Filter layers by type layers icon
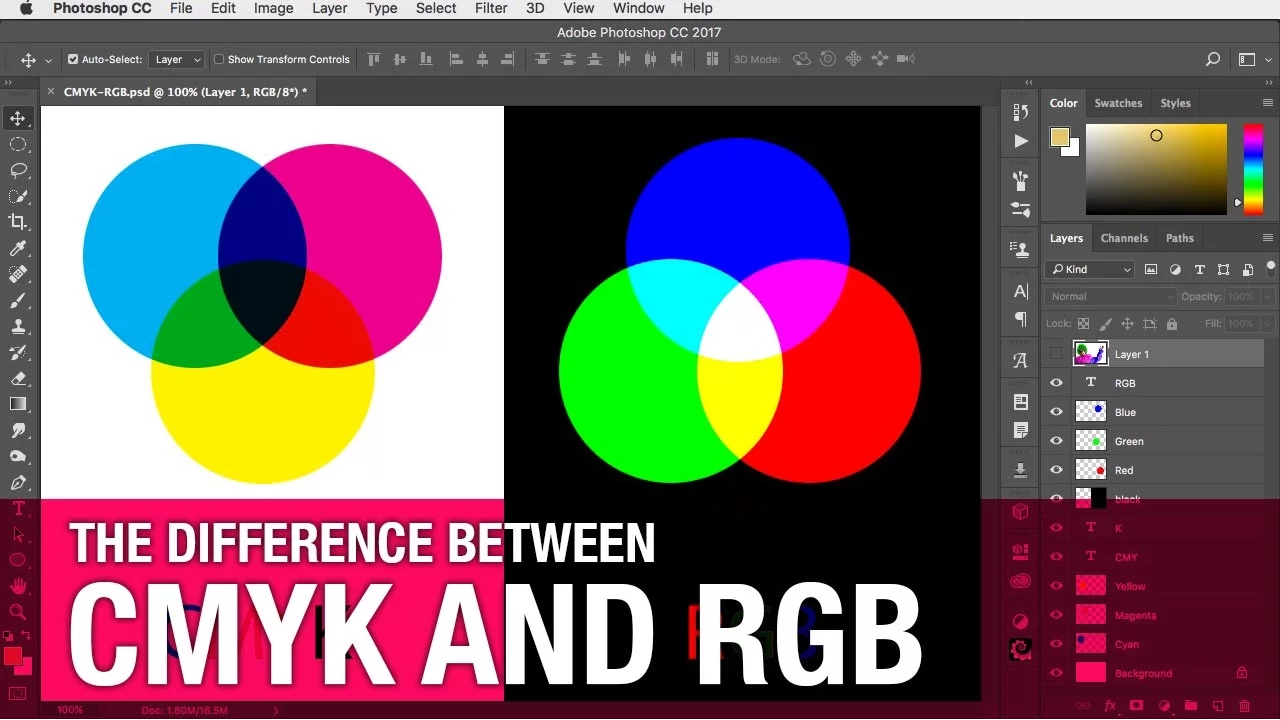Screen dimensions: 1280x720 pos(1199,269)
